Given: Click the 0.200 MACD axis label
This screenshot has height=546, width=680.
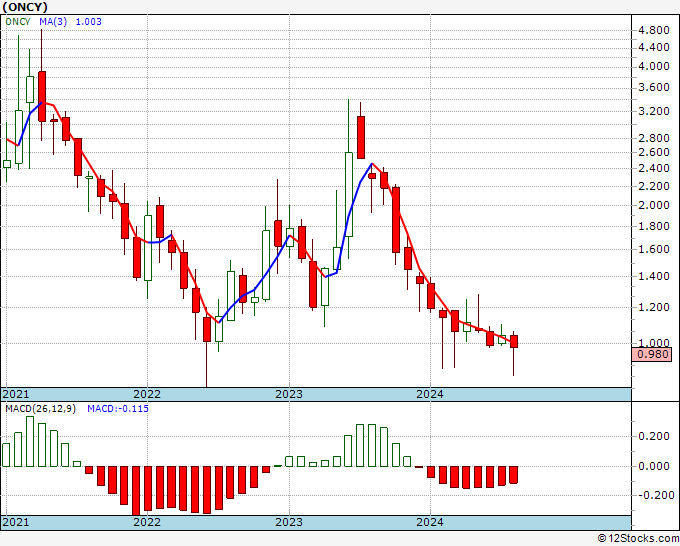Looking at the screenshot, I should click(654, 436).
